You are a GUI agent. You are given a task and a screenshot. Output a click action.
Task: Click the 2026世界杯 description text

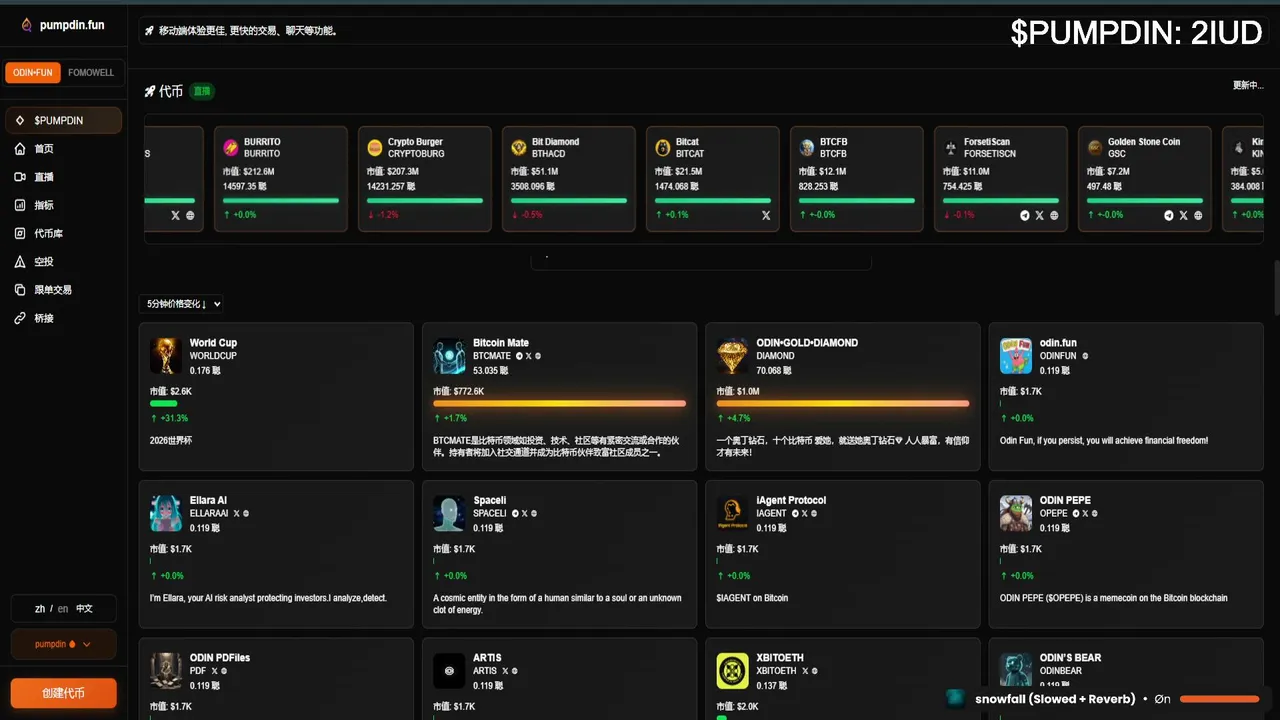pos(171,440)
